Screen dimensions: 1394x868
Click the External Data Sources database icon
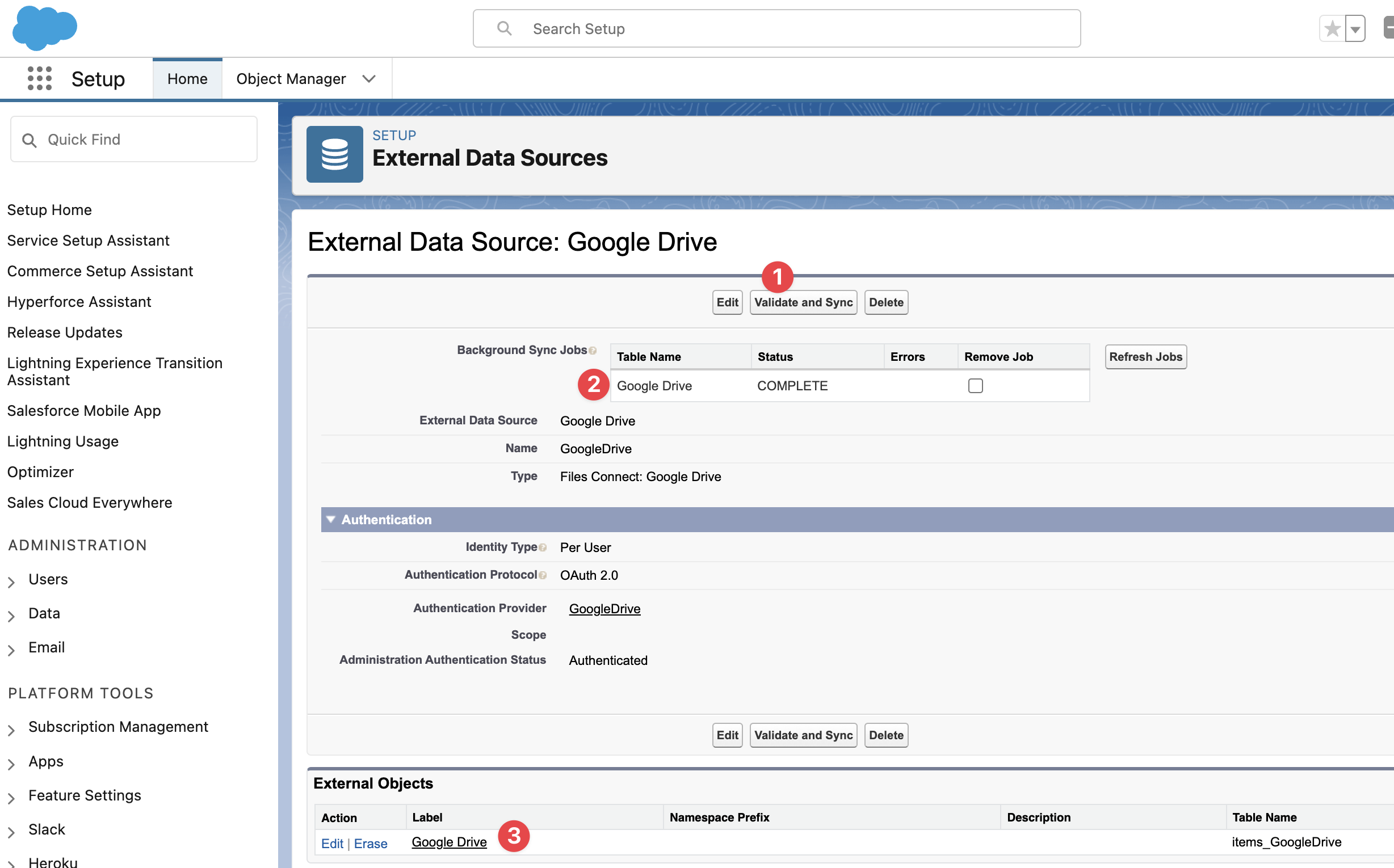(x=334, y=154)
